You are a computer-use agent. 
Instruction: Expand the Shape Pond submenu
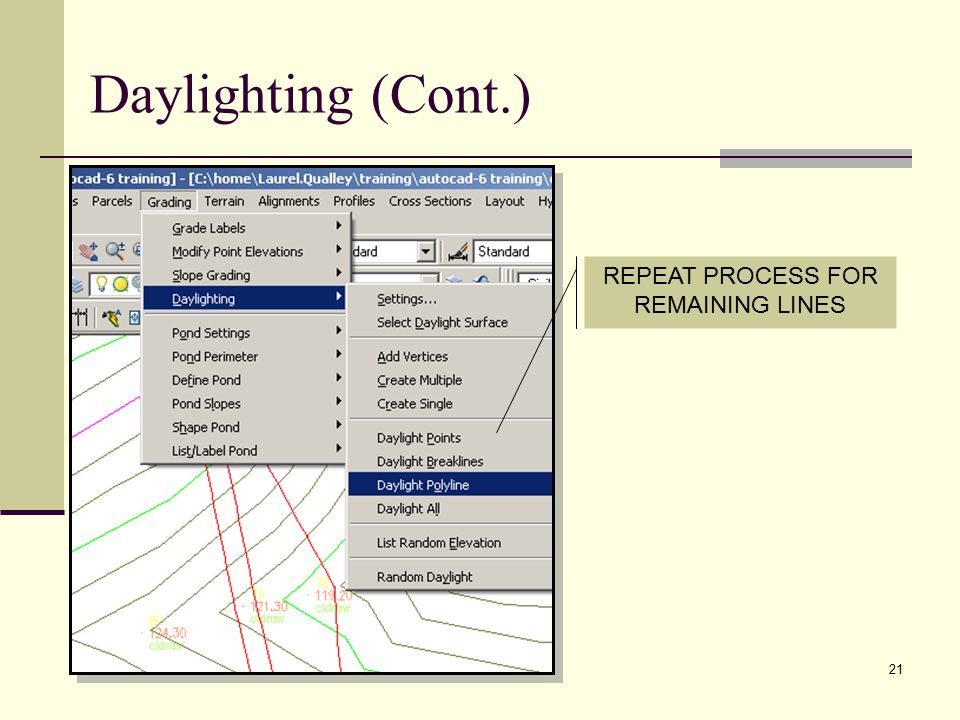(244, 427)
